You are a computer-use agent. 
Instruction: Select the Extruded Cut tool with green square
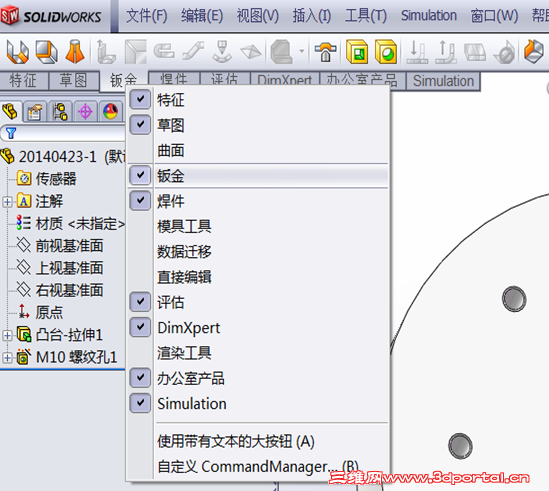[357, 52]
